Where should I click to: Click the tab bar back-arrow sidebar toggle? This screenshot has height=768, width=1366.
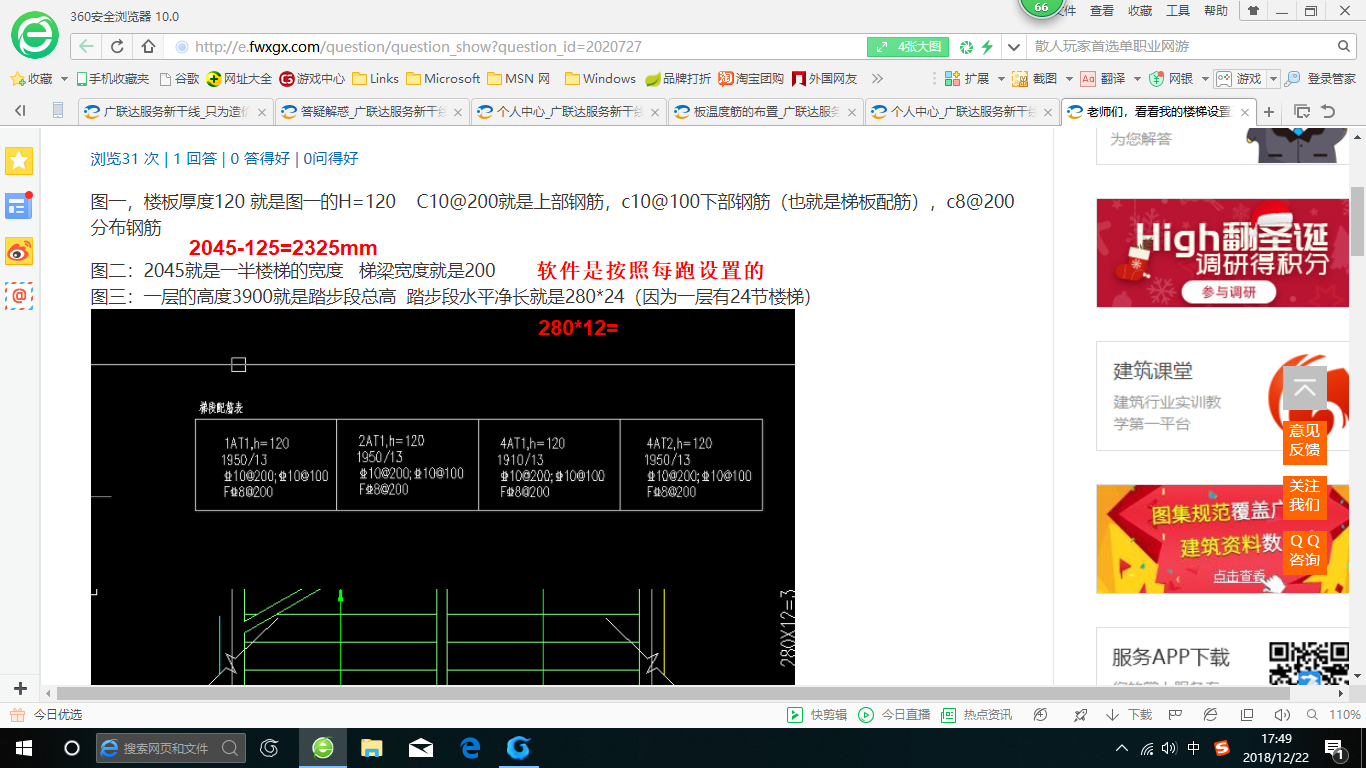[20, 111]
